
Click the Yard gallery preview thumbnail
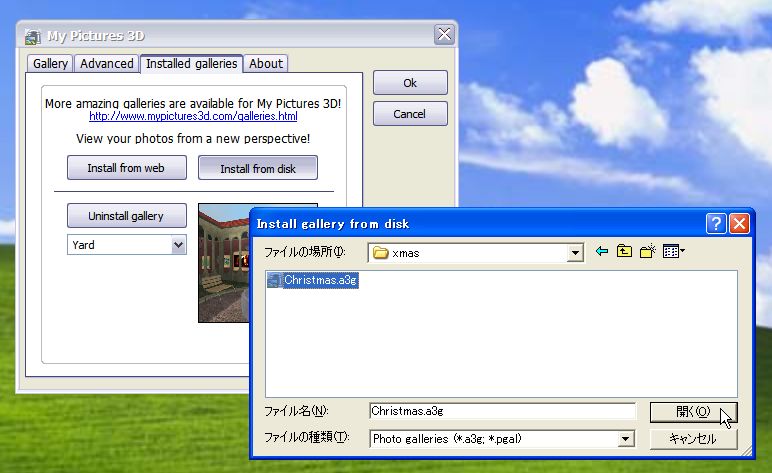click(224, 263)
